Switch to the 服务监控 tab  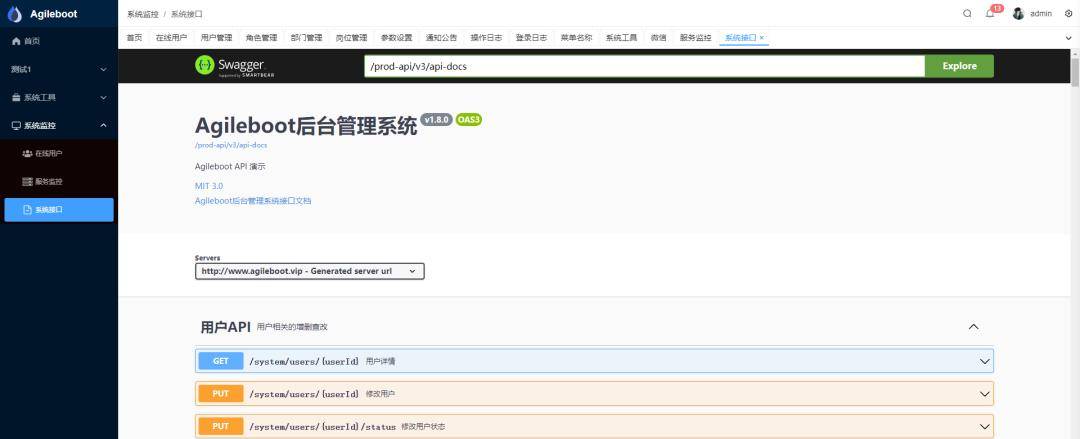(695, 38)
